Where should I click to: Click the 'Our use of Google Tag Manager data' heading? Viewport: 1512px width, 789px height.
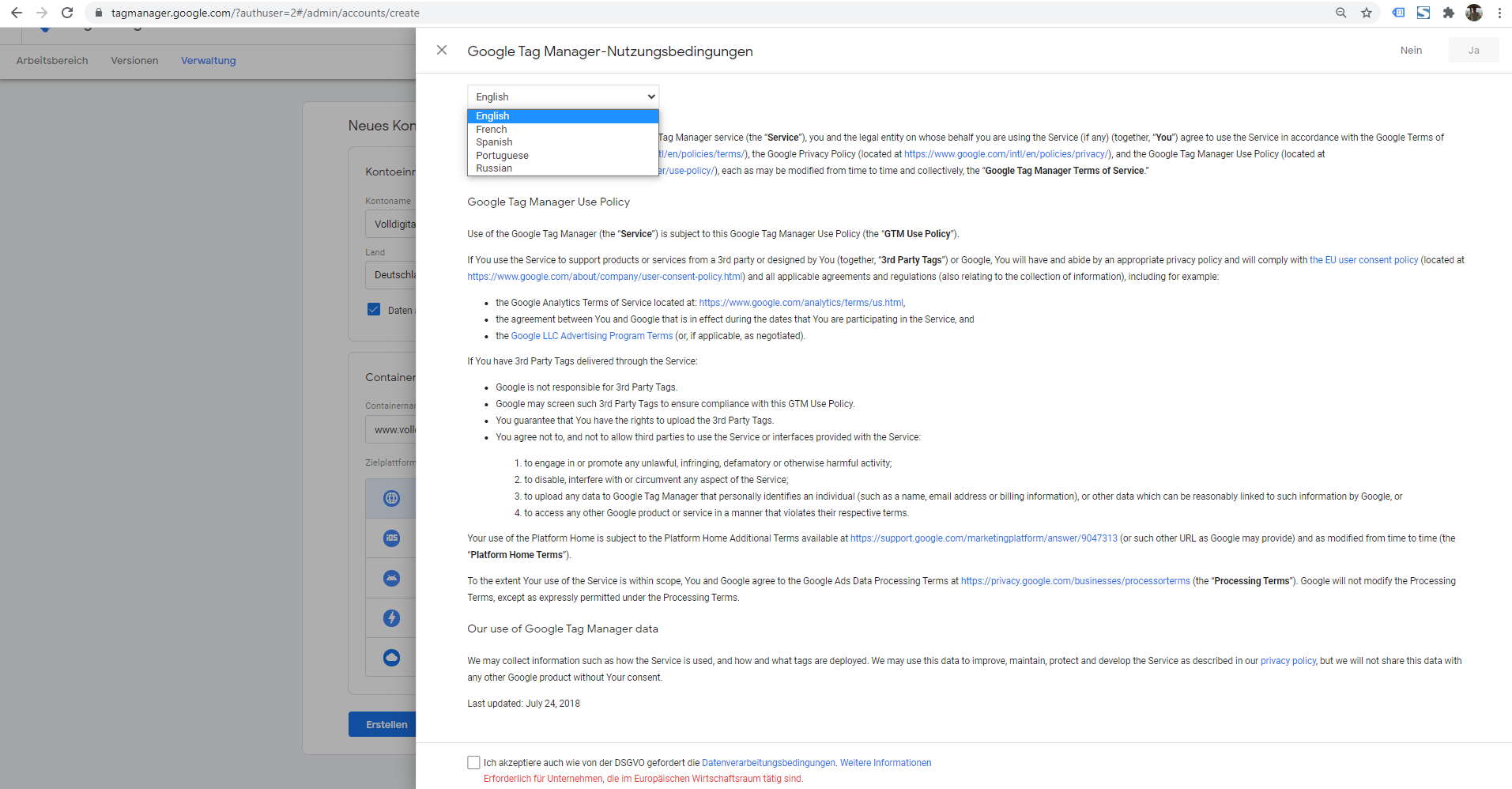point(562,629)
